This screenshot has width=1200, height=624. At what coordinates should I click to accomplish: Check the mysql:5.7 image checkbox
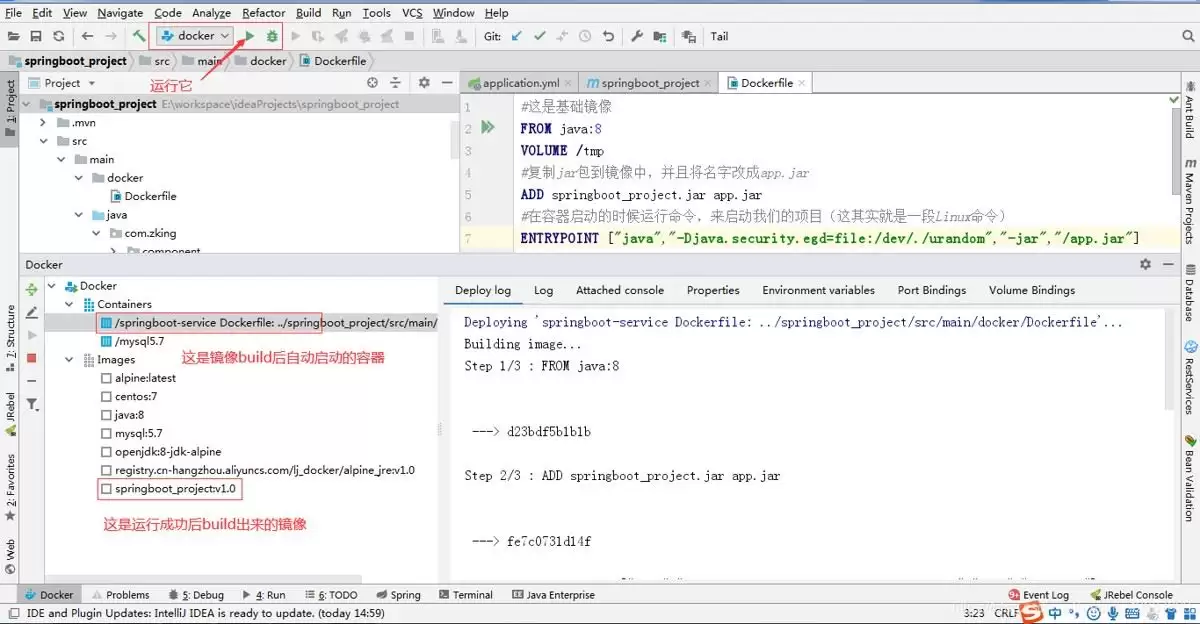[x=104, y=433]
